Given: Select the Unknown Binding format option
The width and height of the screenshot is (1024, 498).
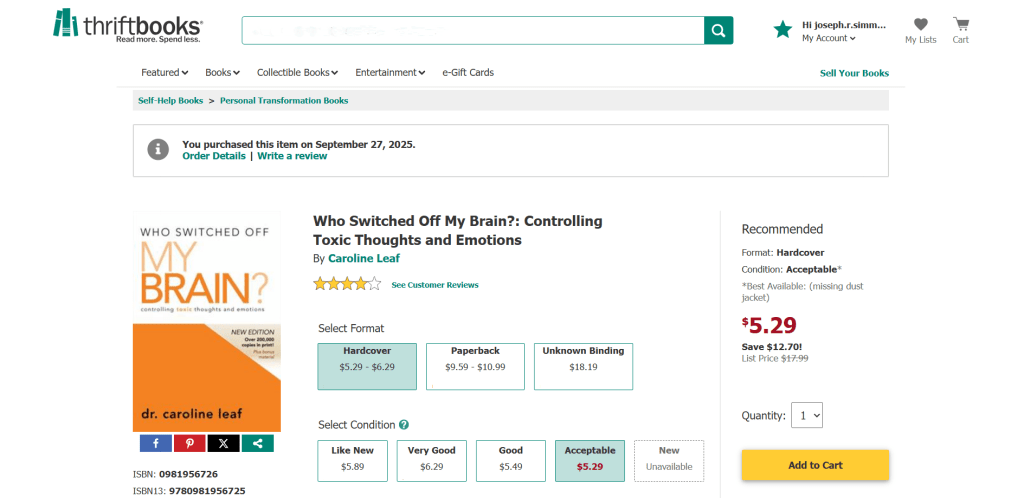Looking at the screenshot, I should pos(583,366).
